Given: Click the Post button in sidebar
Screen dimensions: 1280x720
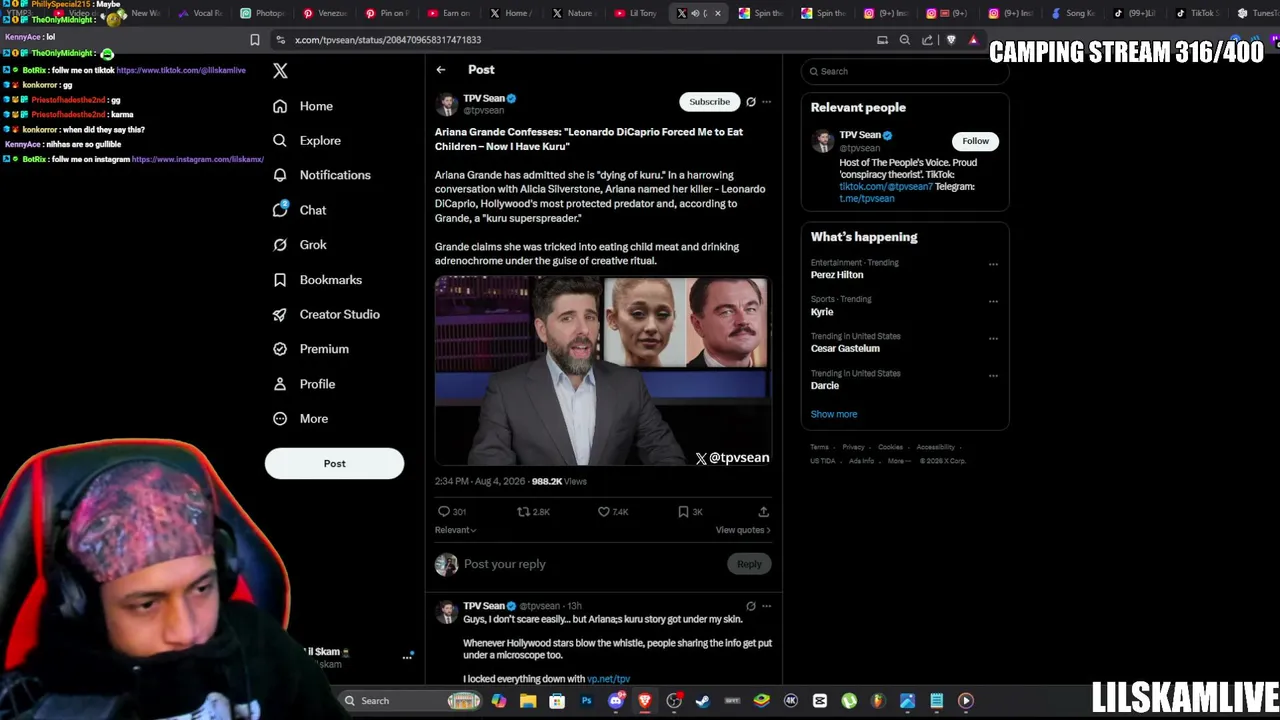Looking at the screenshot, I should [x=334, y=464].
